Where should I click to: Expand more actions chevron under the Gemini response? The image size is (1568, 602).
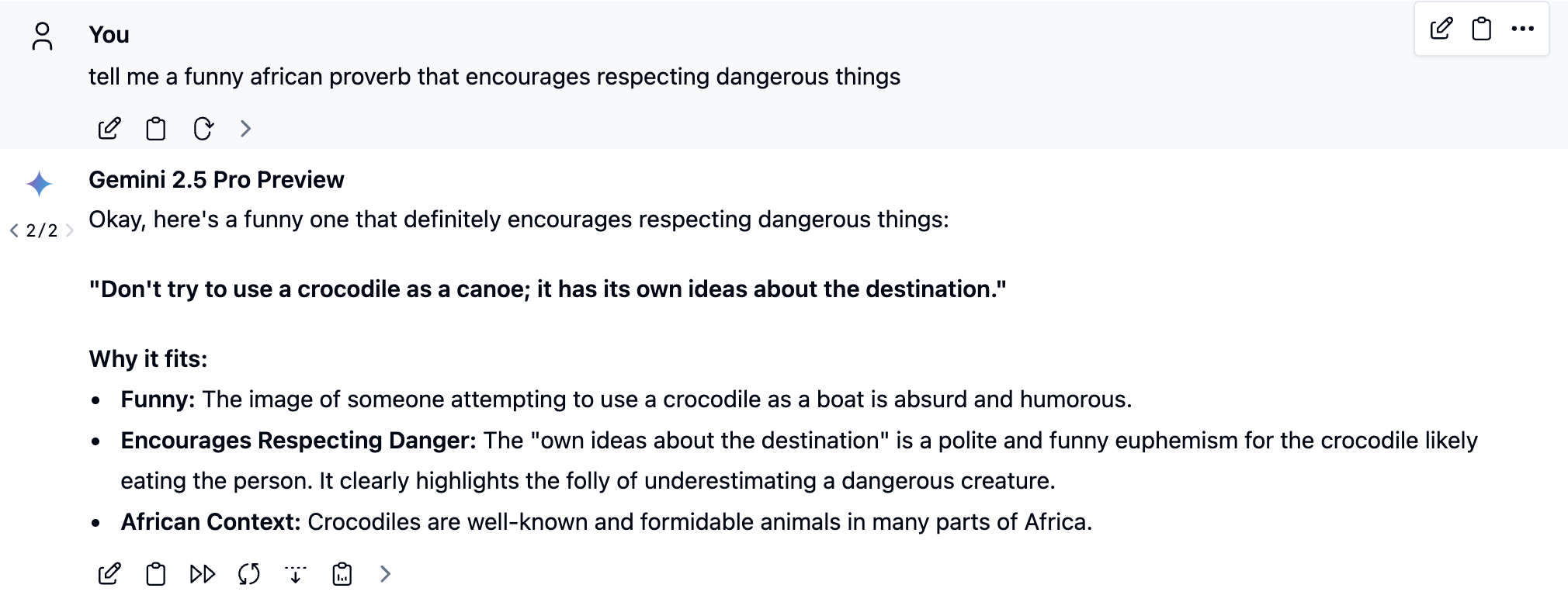point(386,574)
